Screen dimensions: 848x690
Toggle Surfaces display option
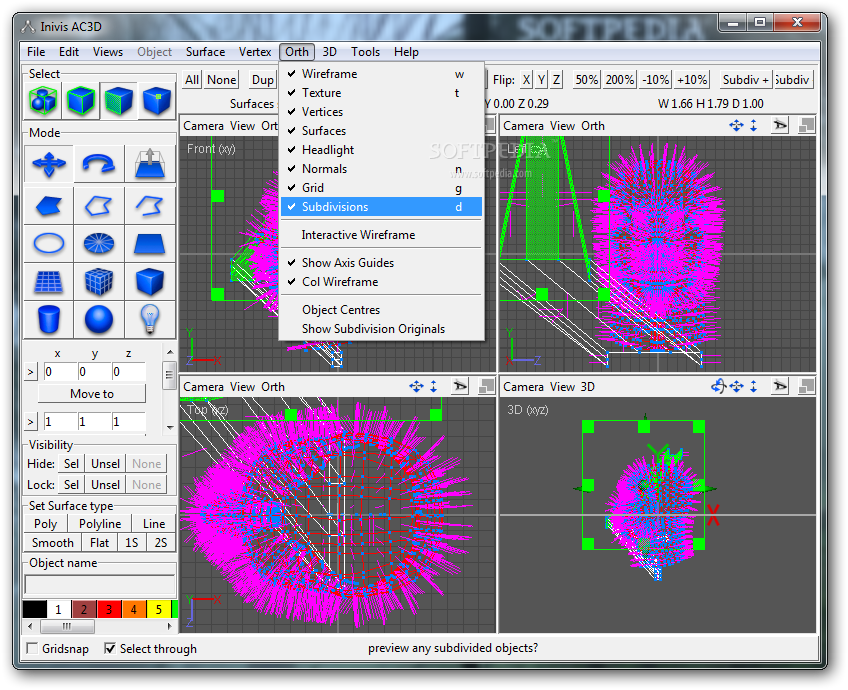tap(381, 131)
